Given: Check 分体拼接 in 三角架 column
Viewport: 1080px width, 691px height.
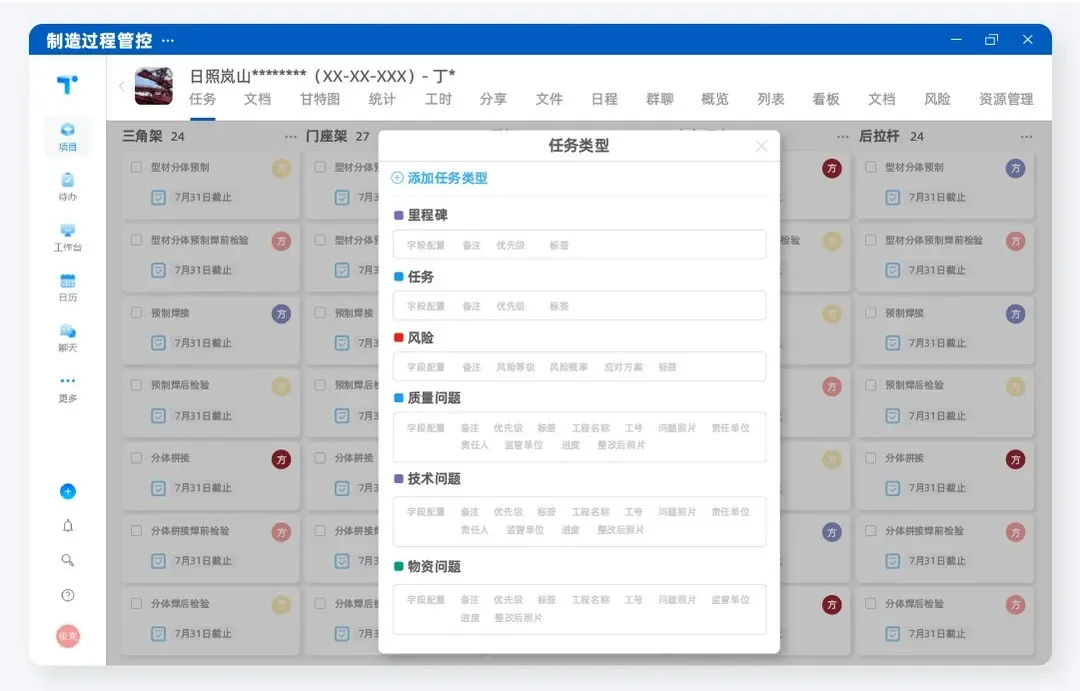Looking at the screenshot, I should point(136,458).
